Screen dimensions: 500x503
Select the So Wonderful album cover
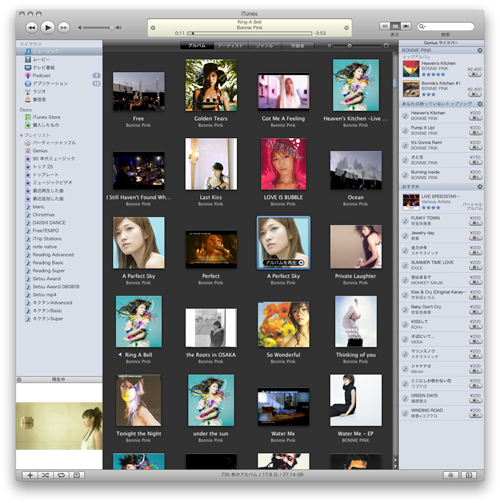283,324
